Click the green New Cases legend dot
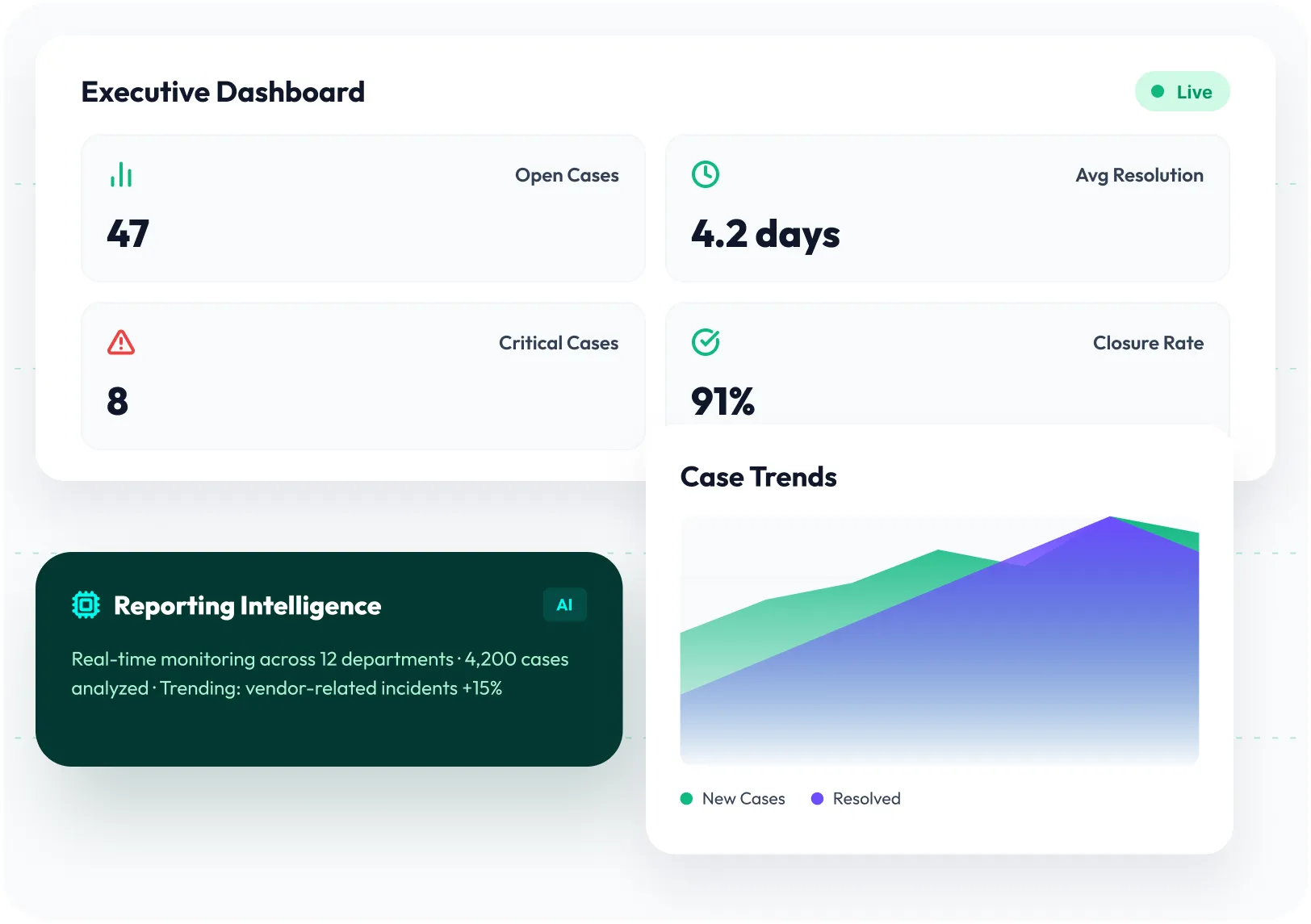1311x924 pixels. (x=687, y=798)
